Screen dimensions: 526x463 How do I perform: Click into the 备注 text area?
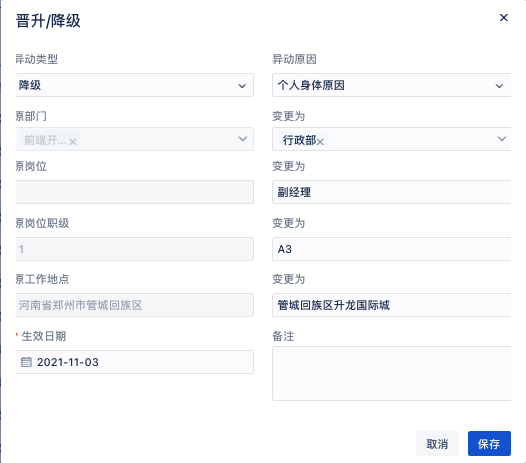[x=391, y=373]
